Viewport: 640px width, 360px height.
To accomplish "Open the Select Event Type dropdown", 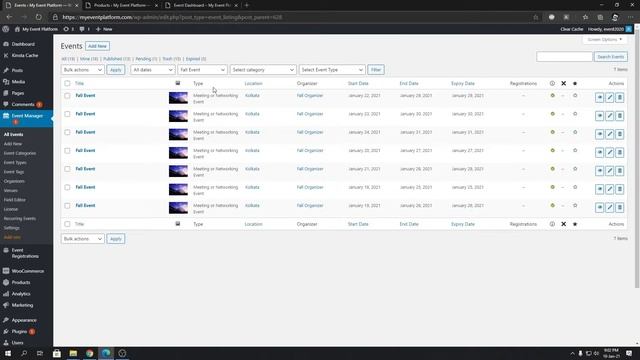I will tap(331, 70).
